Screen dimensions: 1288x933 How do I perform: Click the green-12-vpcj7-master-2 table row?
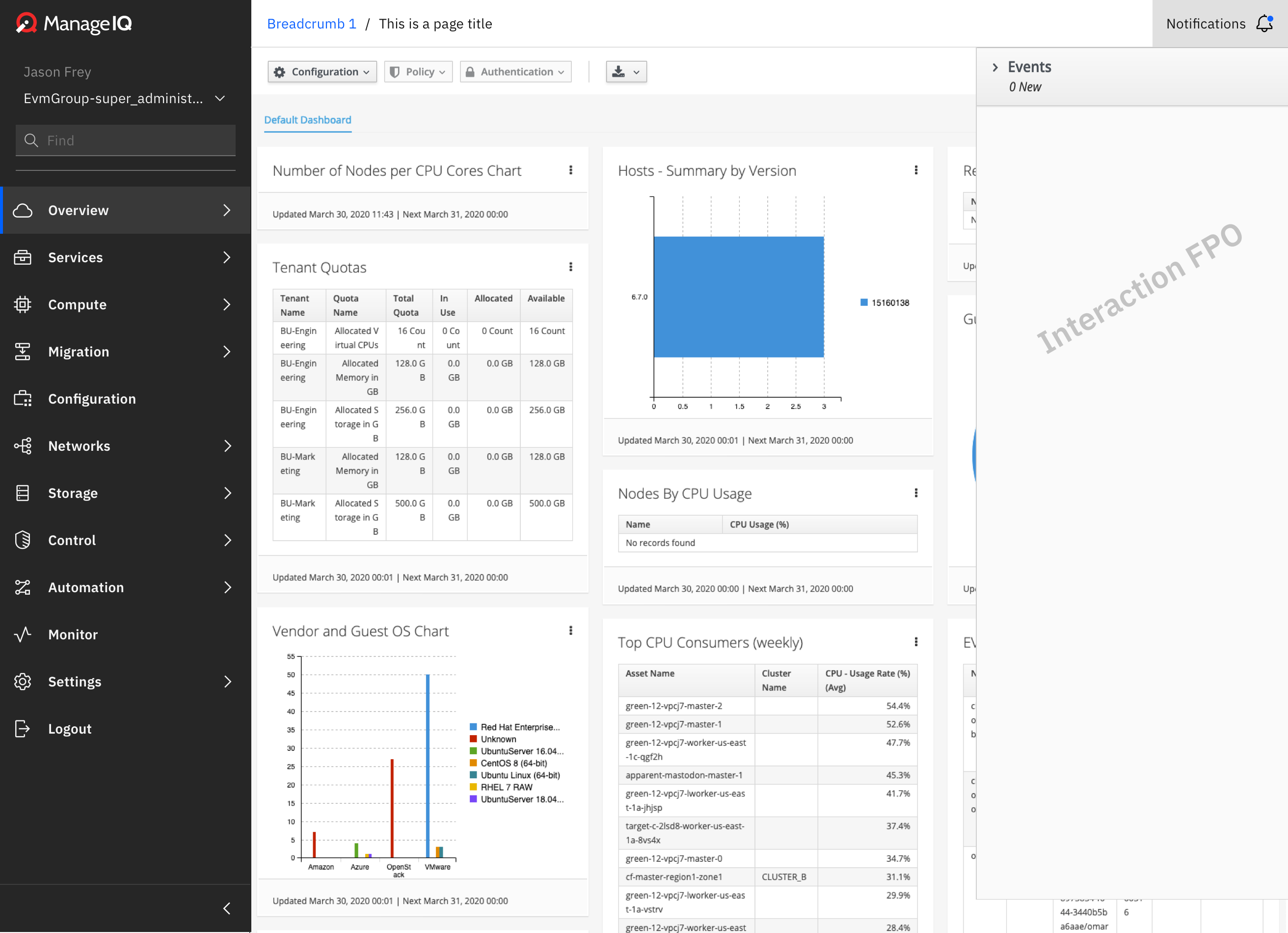(768, 706)
